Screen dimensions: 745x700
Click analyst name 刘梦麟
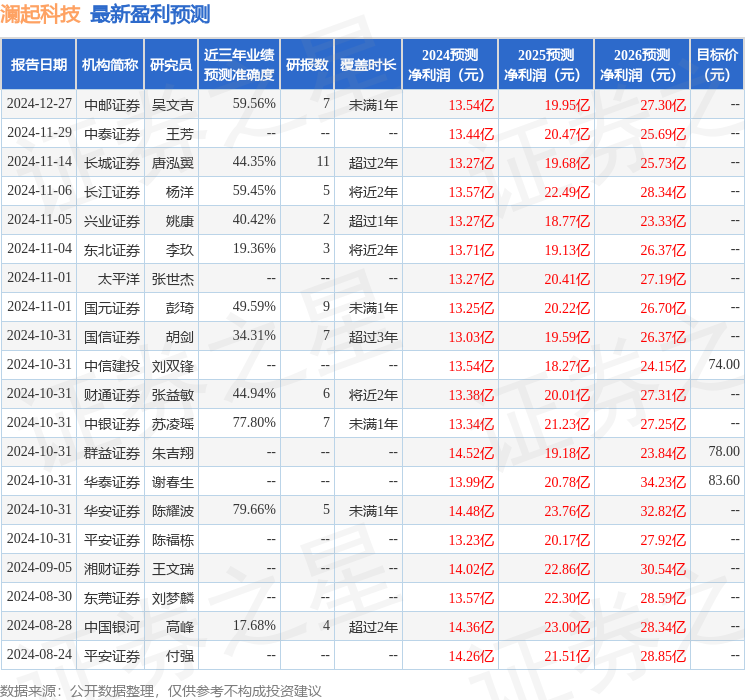pos(172,597)
